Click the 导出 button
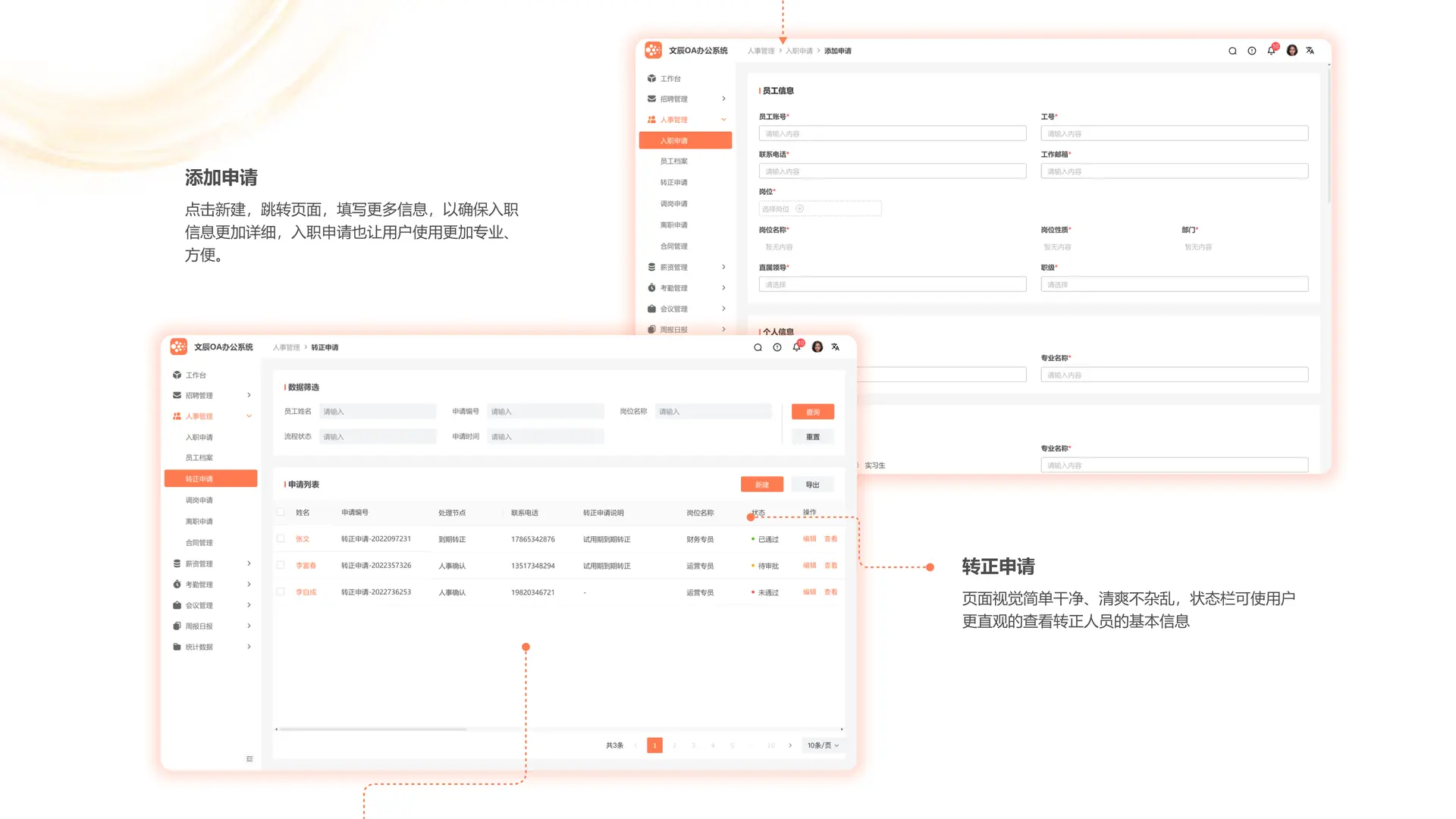The height and width of the screenshot is (819, 1456). point(813,485)
